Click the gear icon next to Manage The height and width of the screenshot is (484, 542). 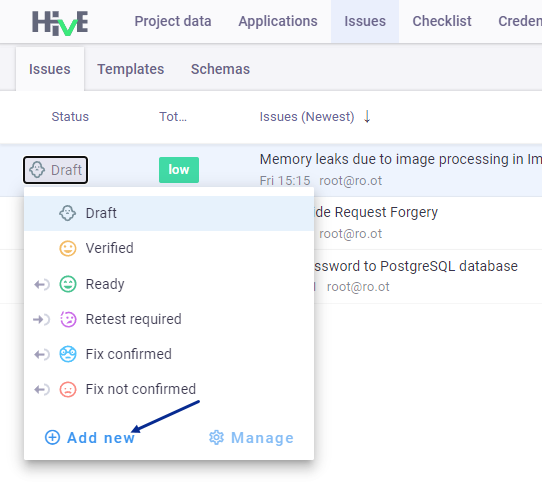tap(216, 438)
